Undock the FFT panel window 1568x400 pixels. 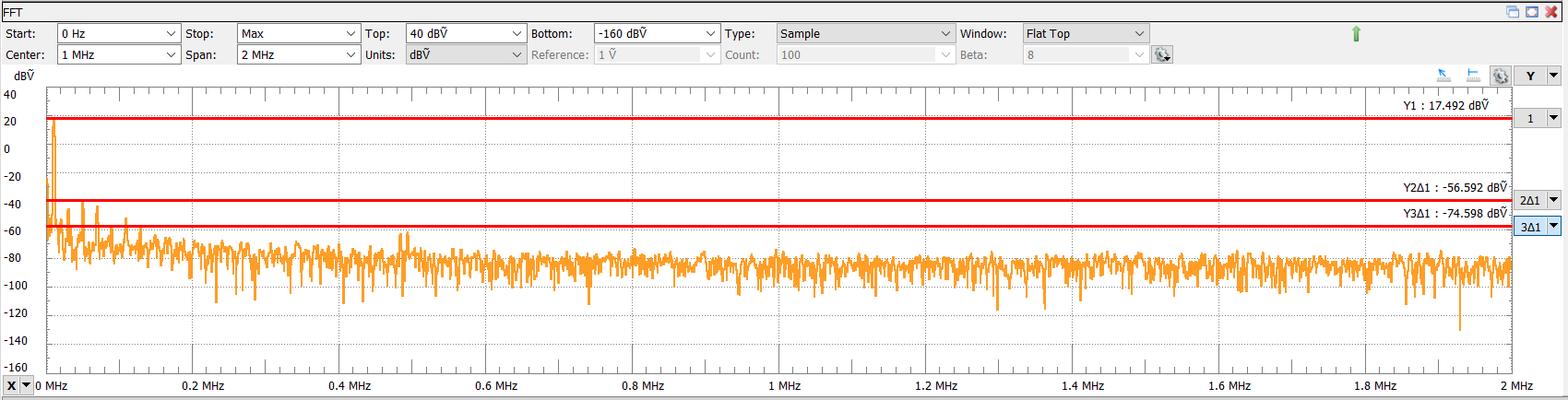[1513, 12]
